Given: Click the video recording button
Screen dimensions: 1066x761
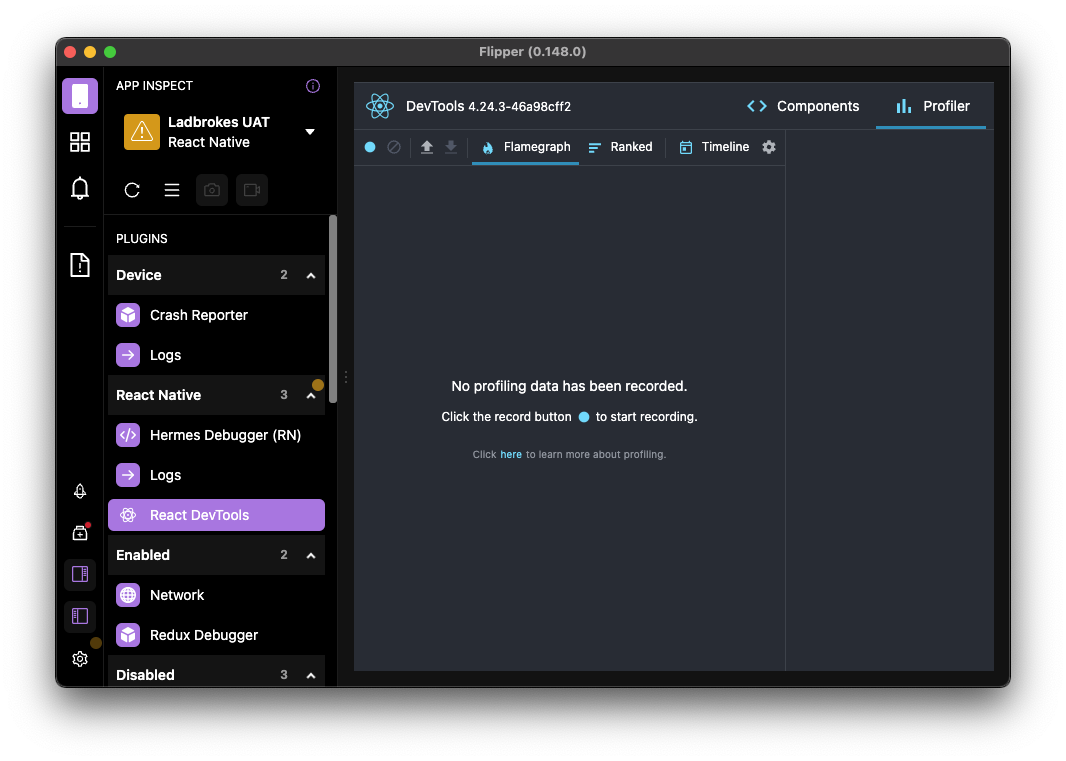Looking at the screenshot, I should pyautogui.click(x=252, y=190).
